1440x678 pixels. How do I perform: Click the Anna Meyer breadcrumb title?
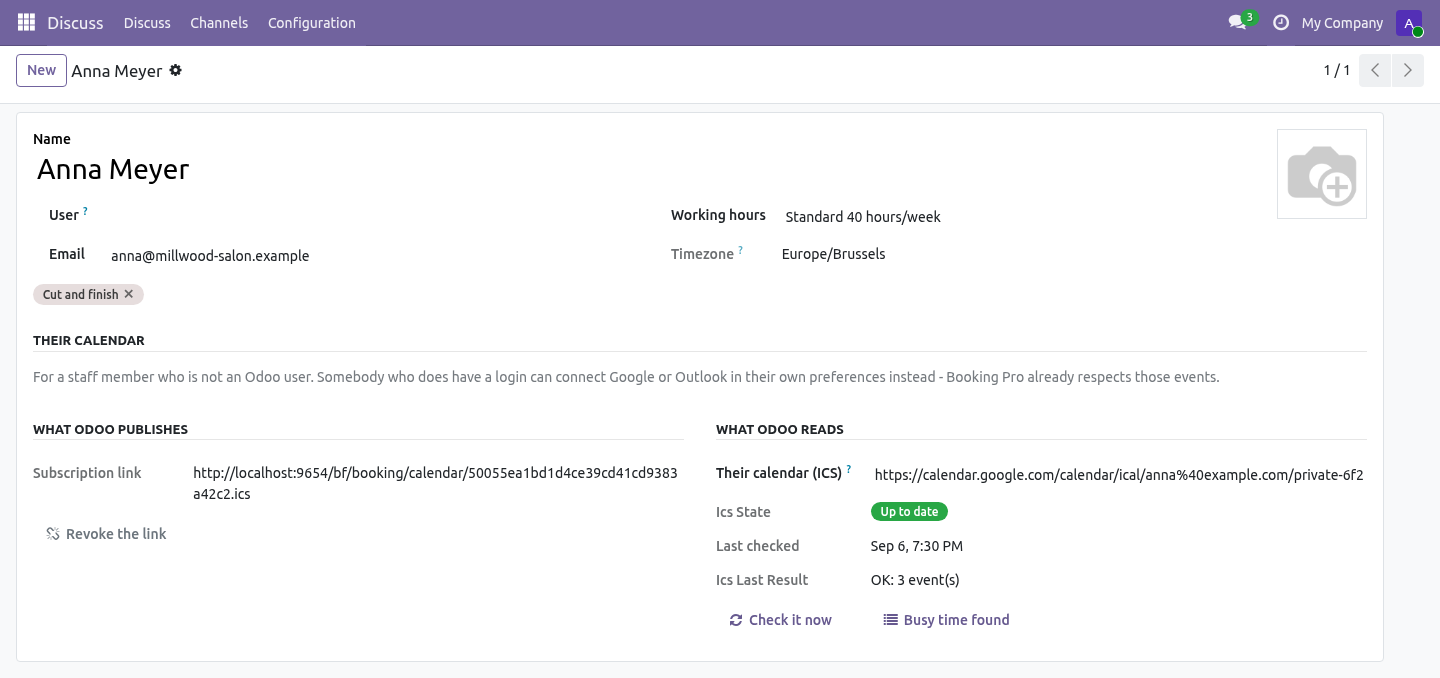[117, 71]
